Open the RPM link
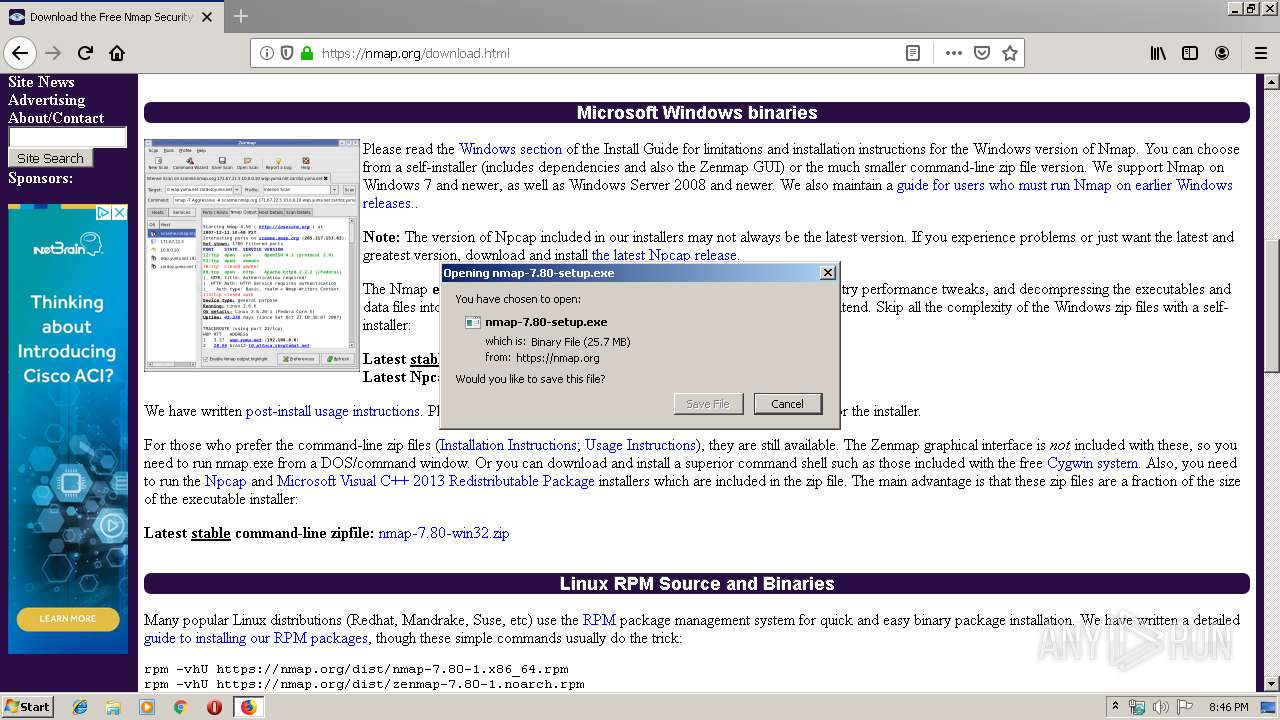 [x=598, y=620]
